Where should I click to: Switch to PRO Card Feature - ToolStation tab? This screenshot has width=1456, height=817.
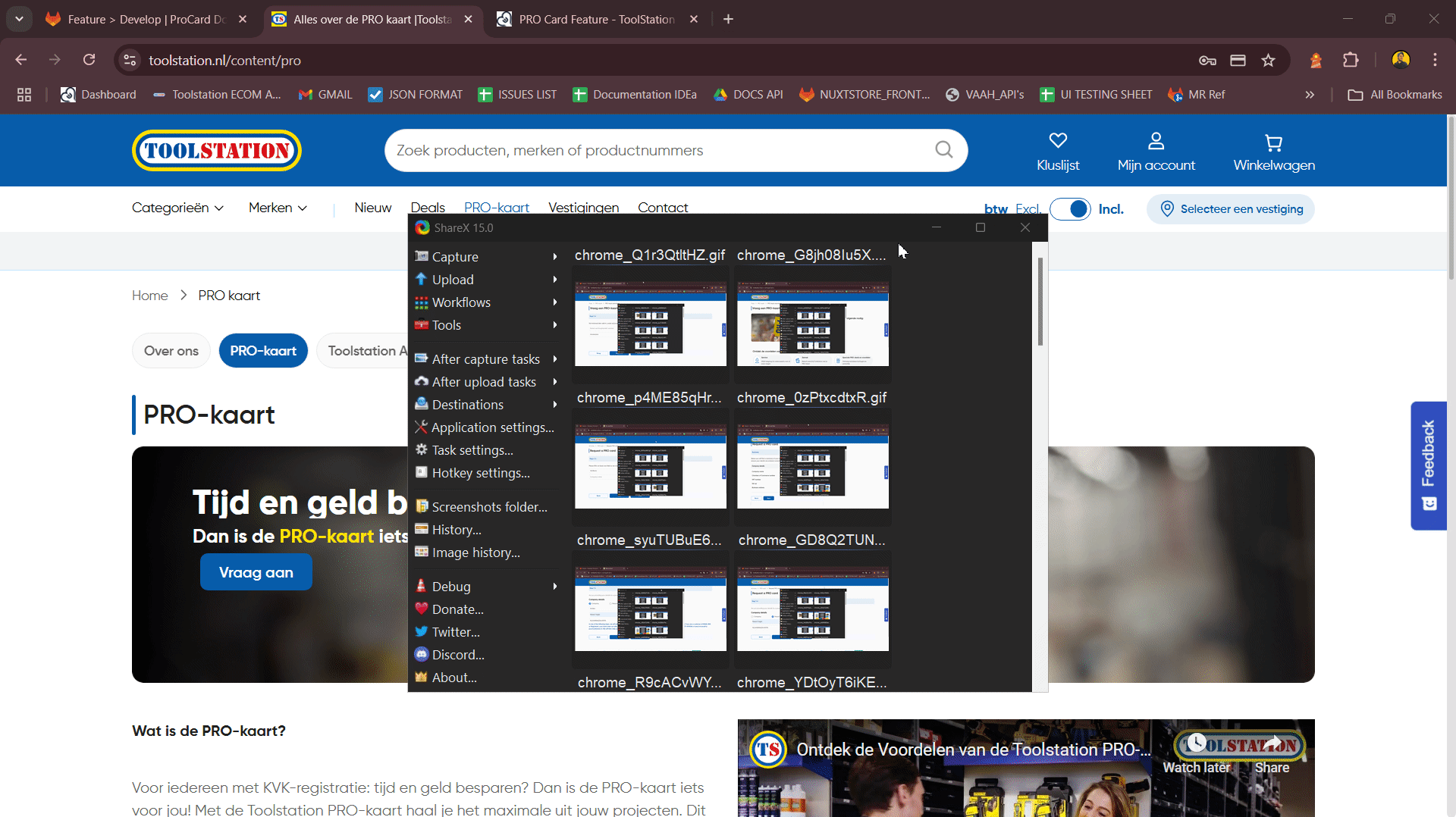click(x=596, y=20)
